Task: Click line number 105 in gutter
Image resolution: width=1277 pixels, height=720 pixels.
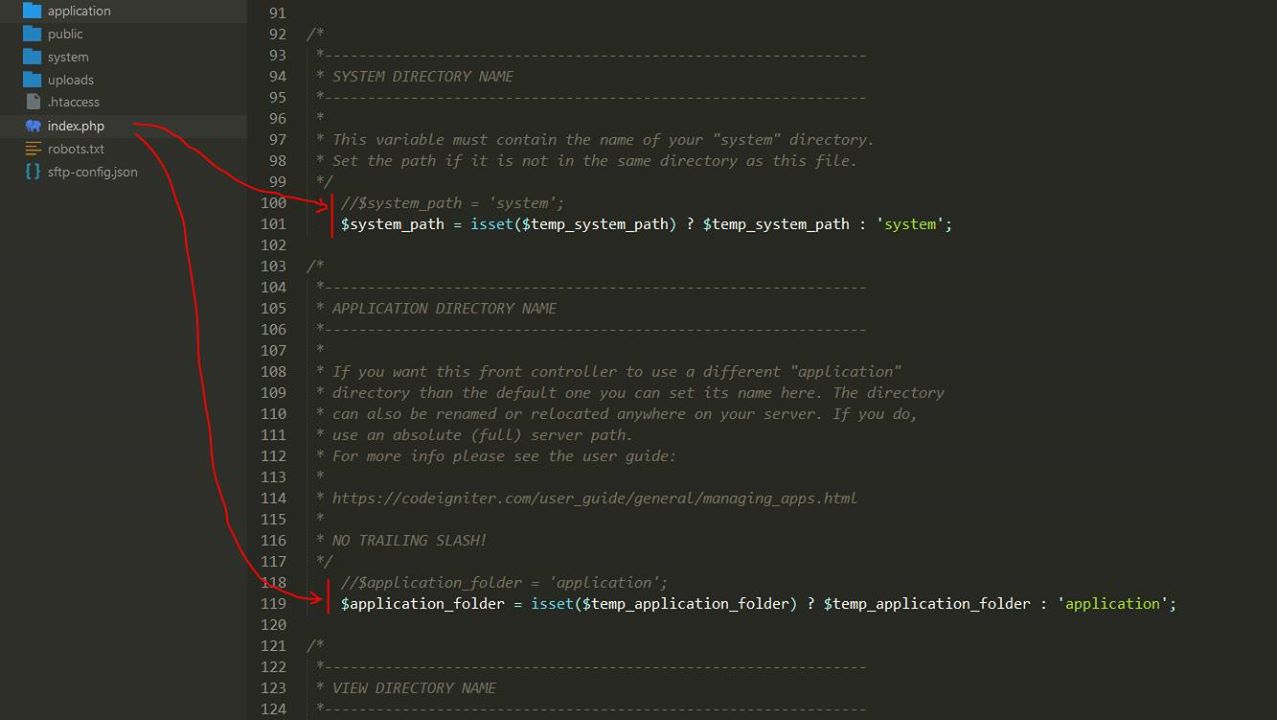Action: [x=273, y=308]
